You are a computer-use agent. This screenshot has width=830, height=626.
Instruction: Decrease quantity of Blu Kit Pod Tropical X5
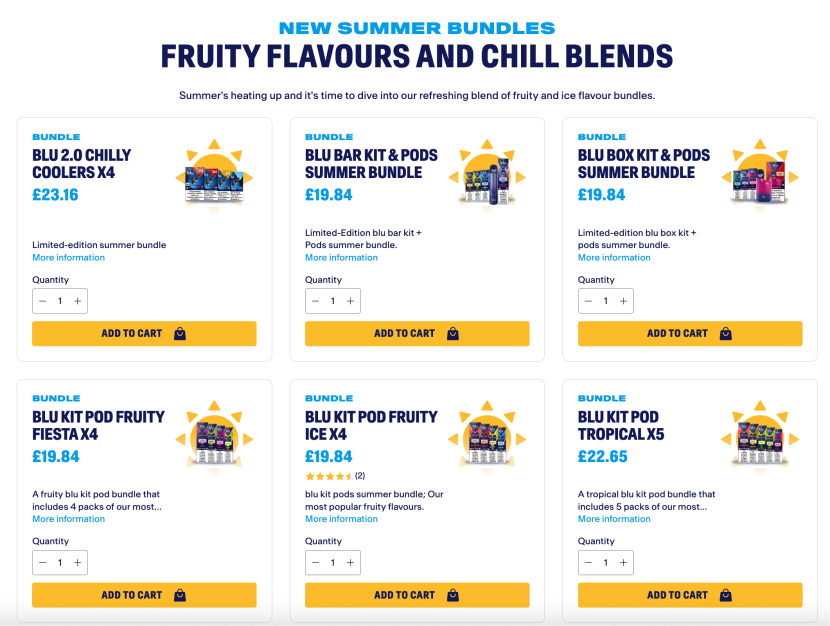coord(588,563)
